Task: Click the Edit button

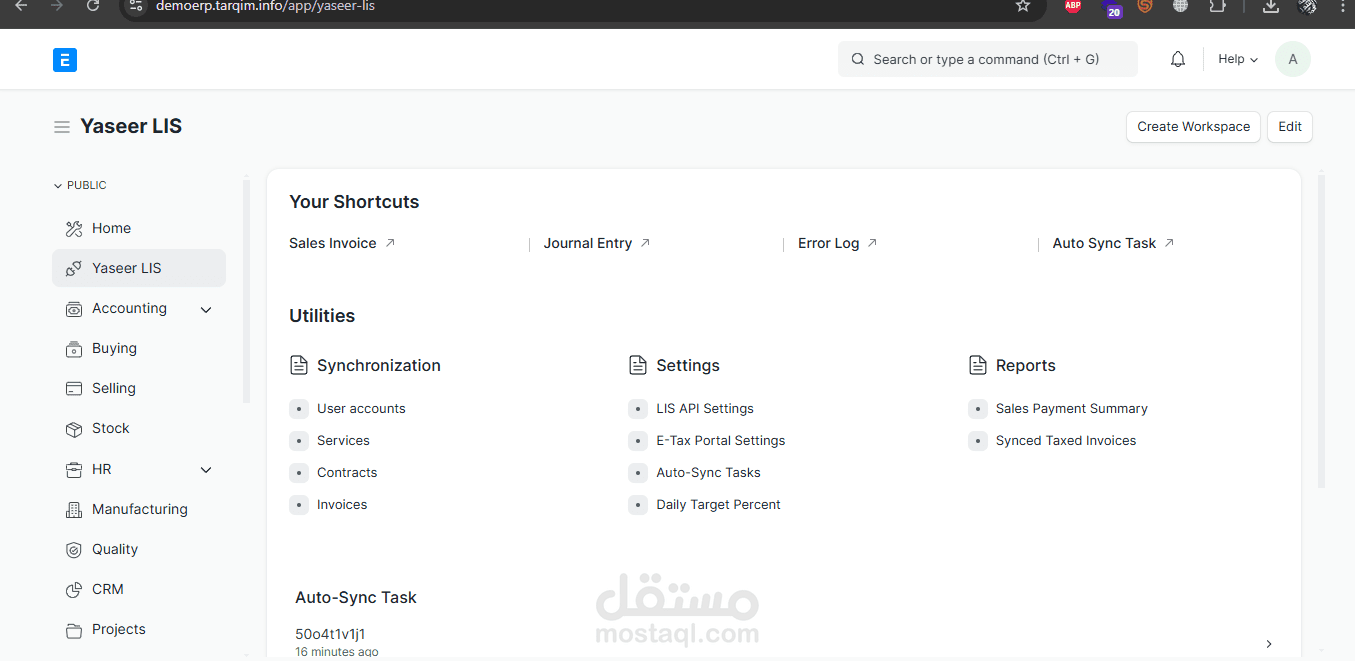Action: (1290, 127)
